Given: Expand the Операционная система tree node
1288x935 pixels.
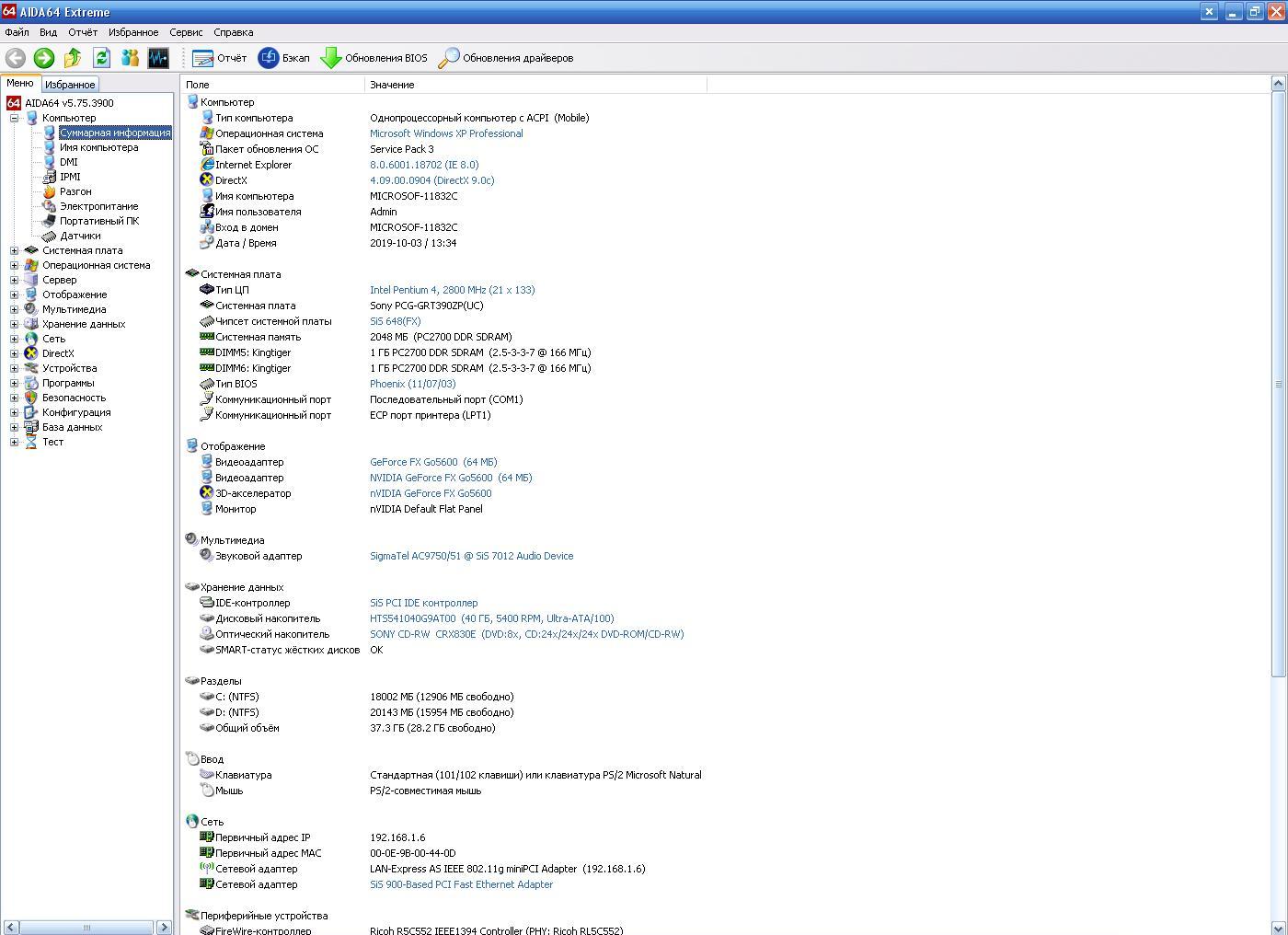Looking at the screenshot, I should pyautogui.click(x=14, y=265).
